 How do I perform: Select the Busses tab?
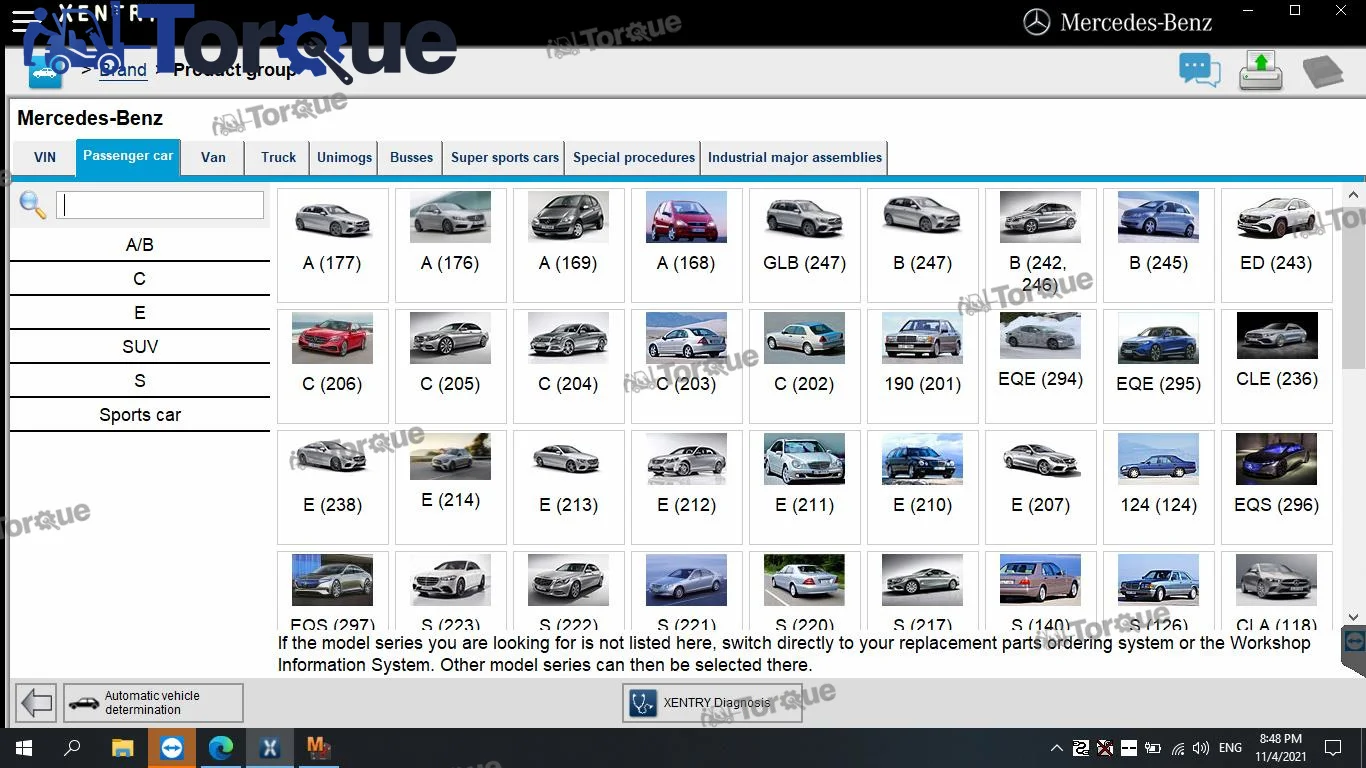click(x=411, y=158)
